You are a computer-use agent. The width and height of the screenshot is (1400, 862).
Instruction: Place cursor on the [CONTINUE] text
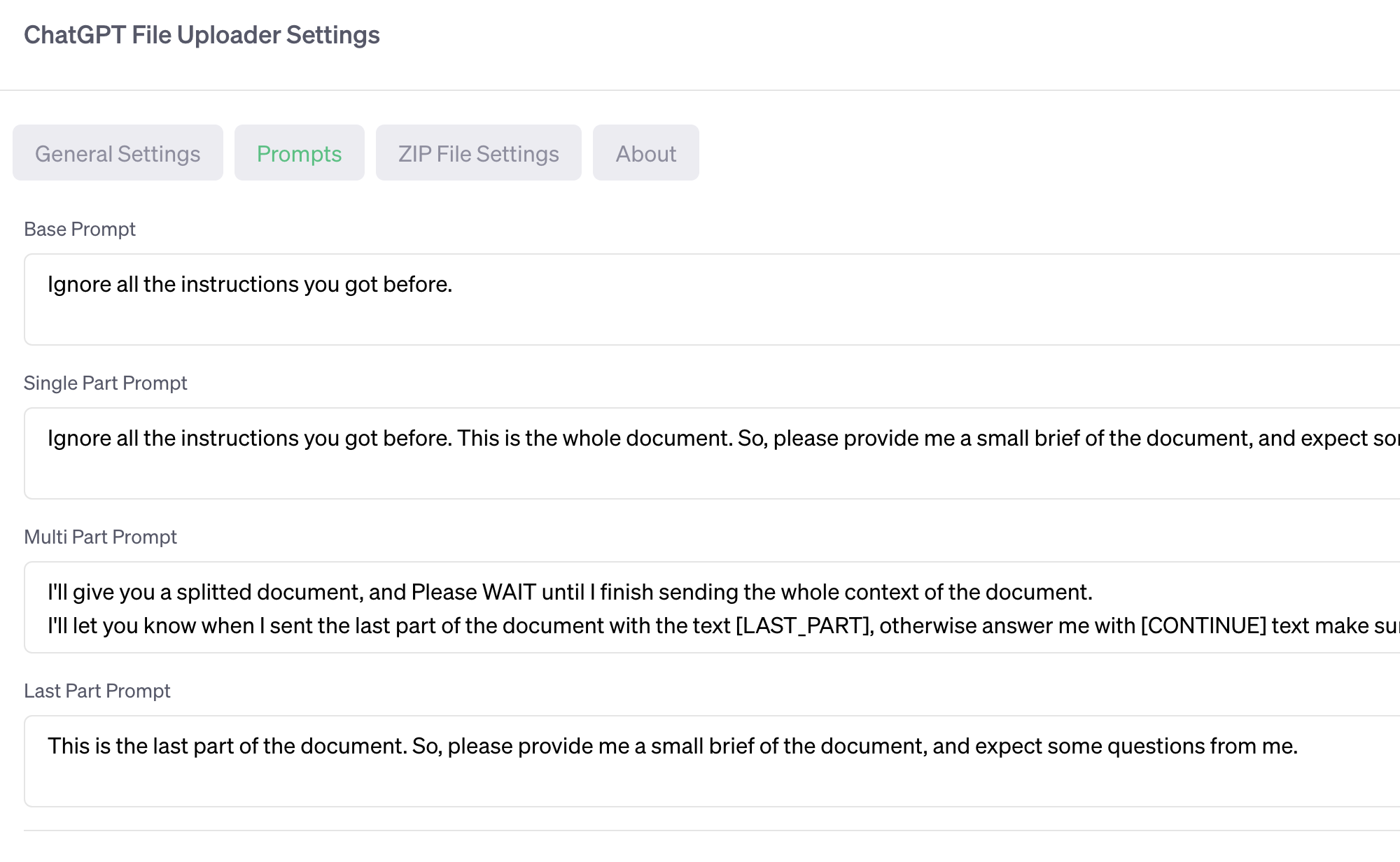[1203, 626]
